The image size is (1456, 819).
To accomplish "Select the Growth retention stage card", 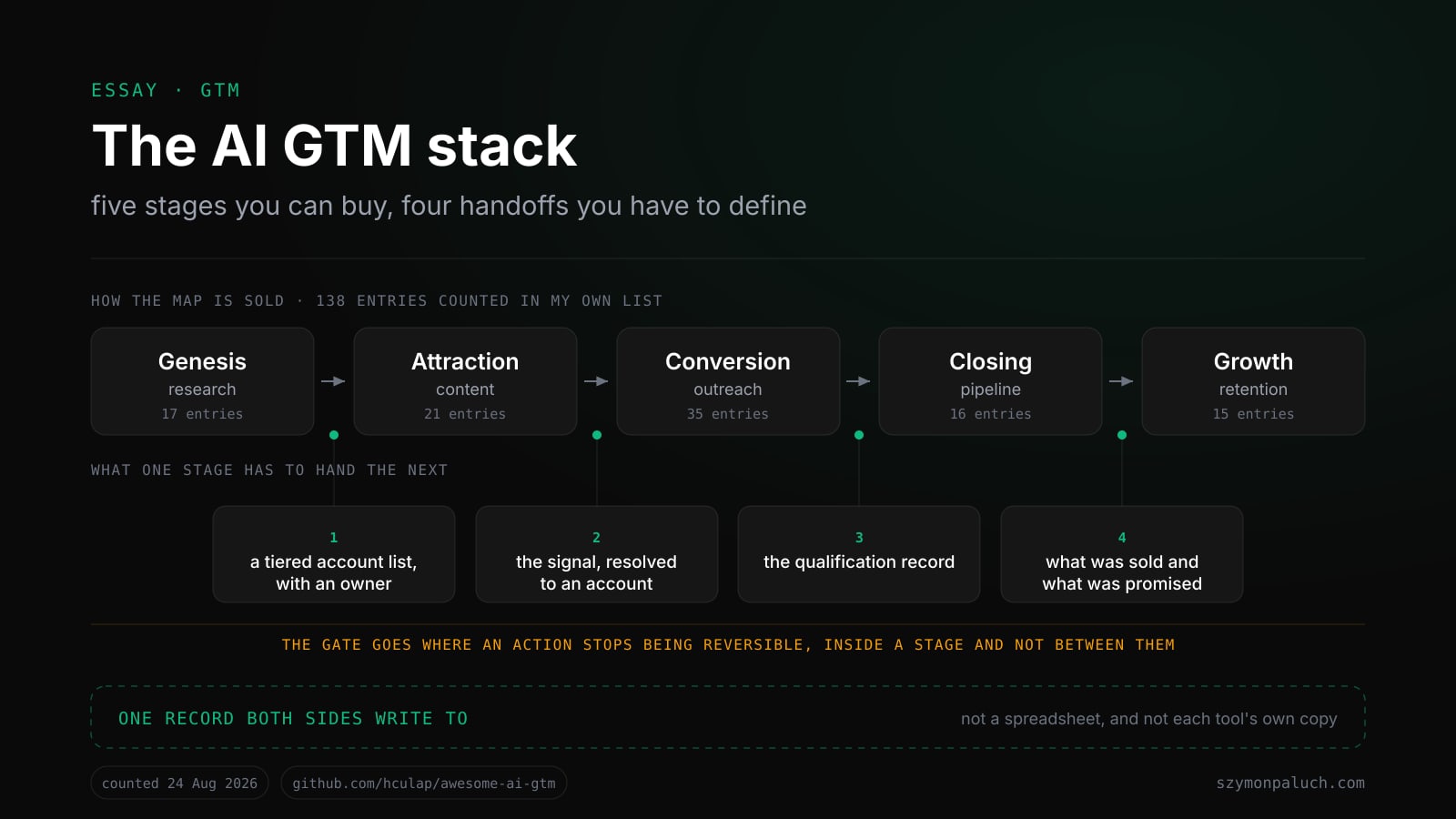I will tap(1253, 381).
